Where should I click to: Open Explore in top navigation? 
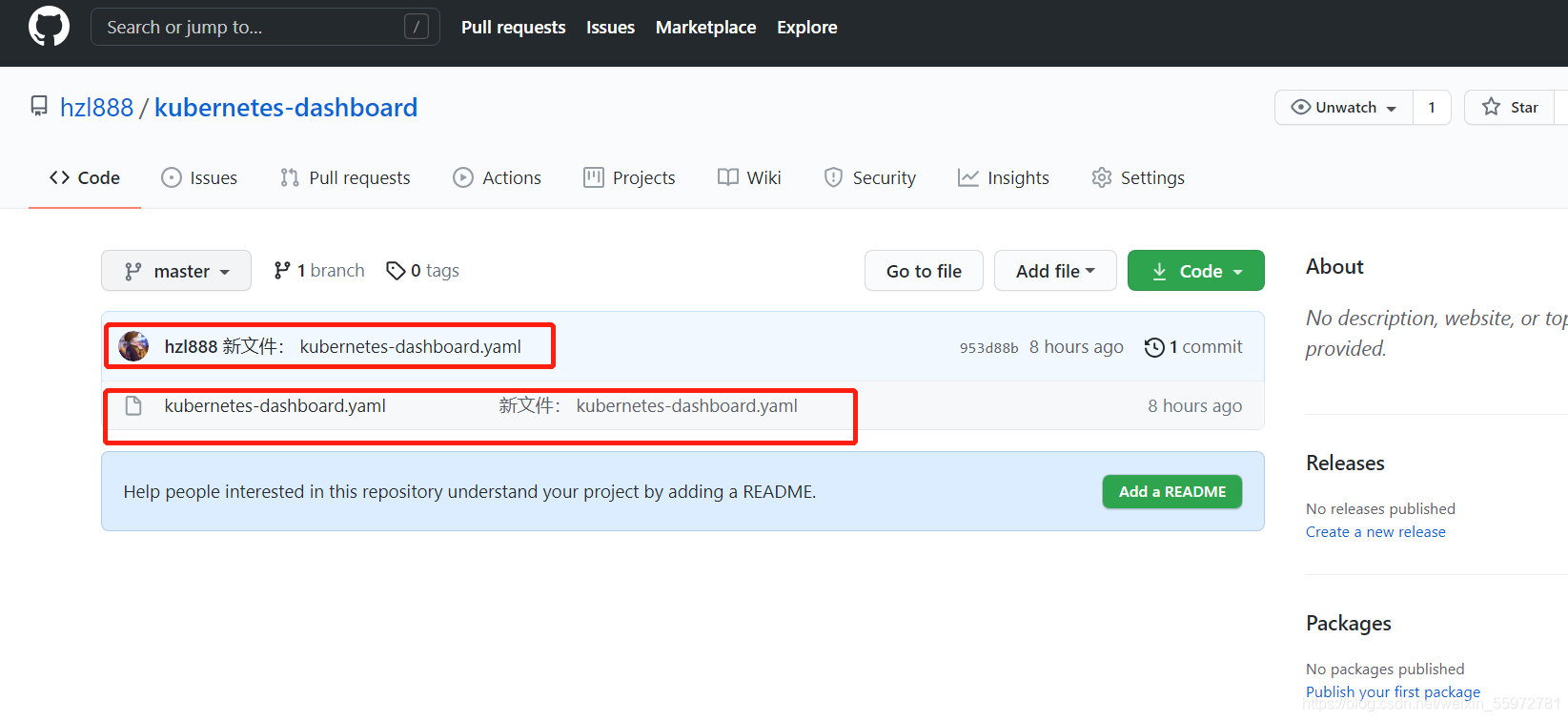coord(807,28)
